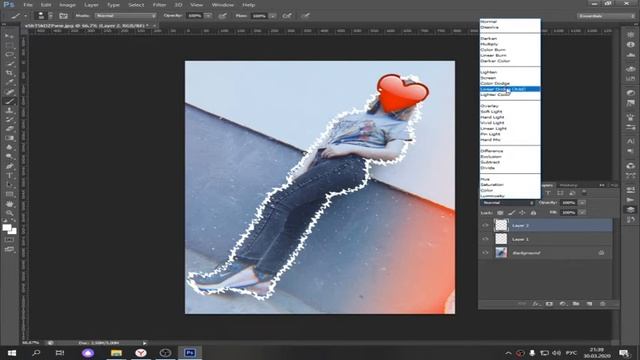Open the brush preset picker arrow

click(x=50, y=16)
